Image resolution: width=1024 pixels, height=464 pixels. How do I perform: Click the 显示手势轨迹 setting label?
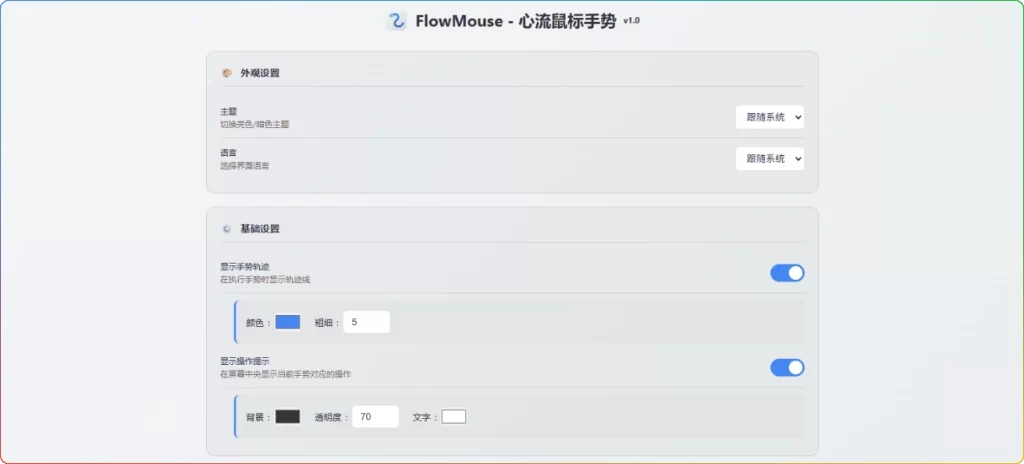245,267
